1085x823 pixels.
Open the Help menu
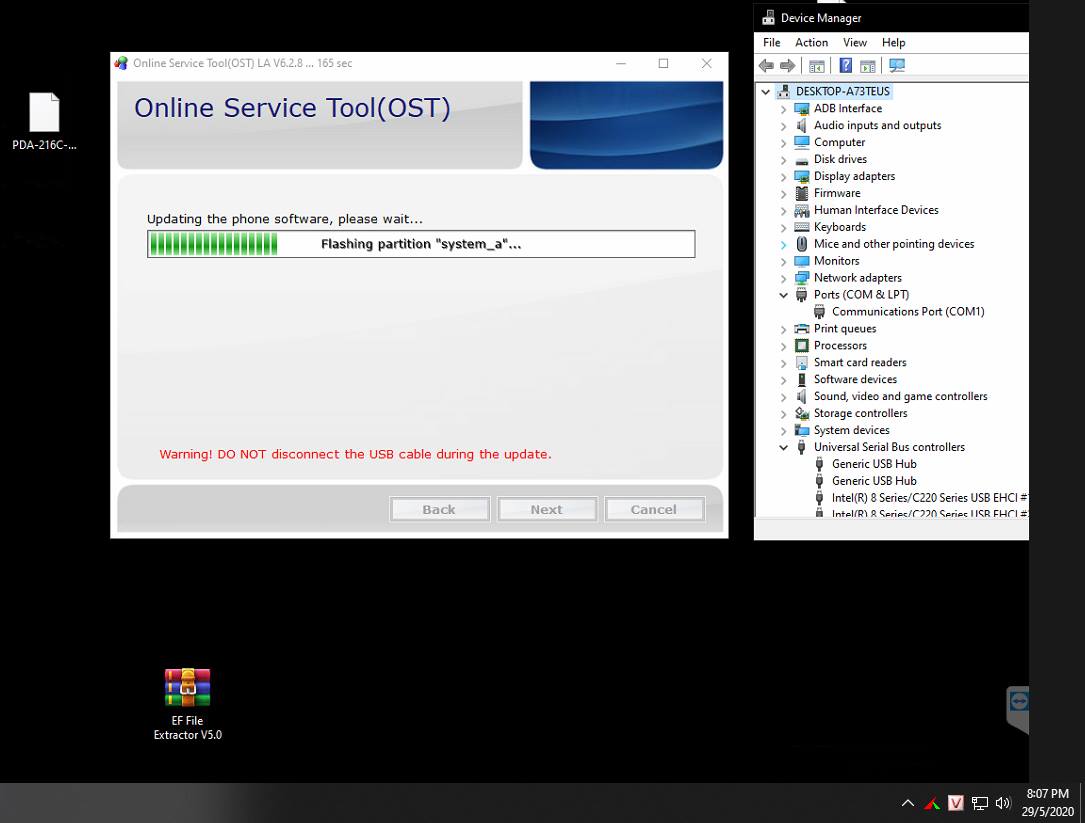(x=893, y=42)
